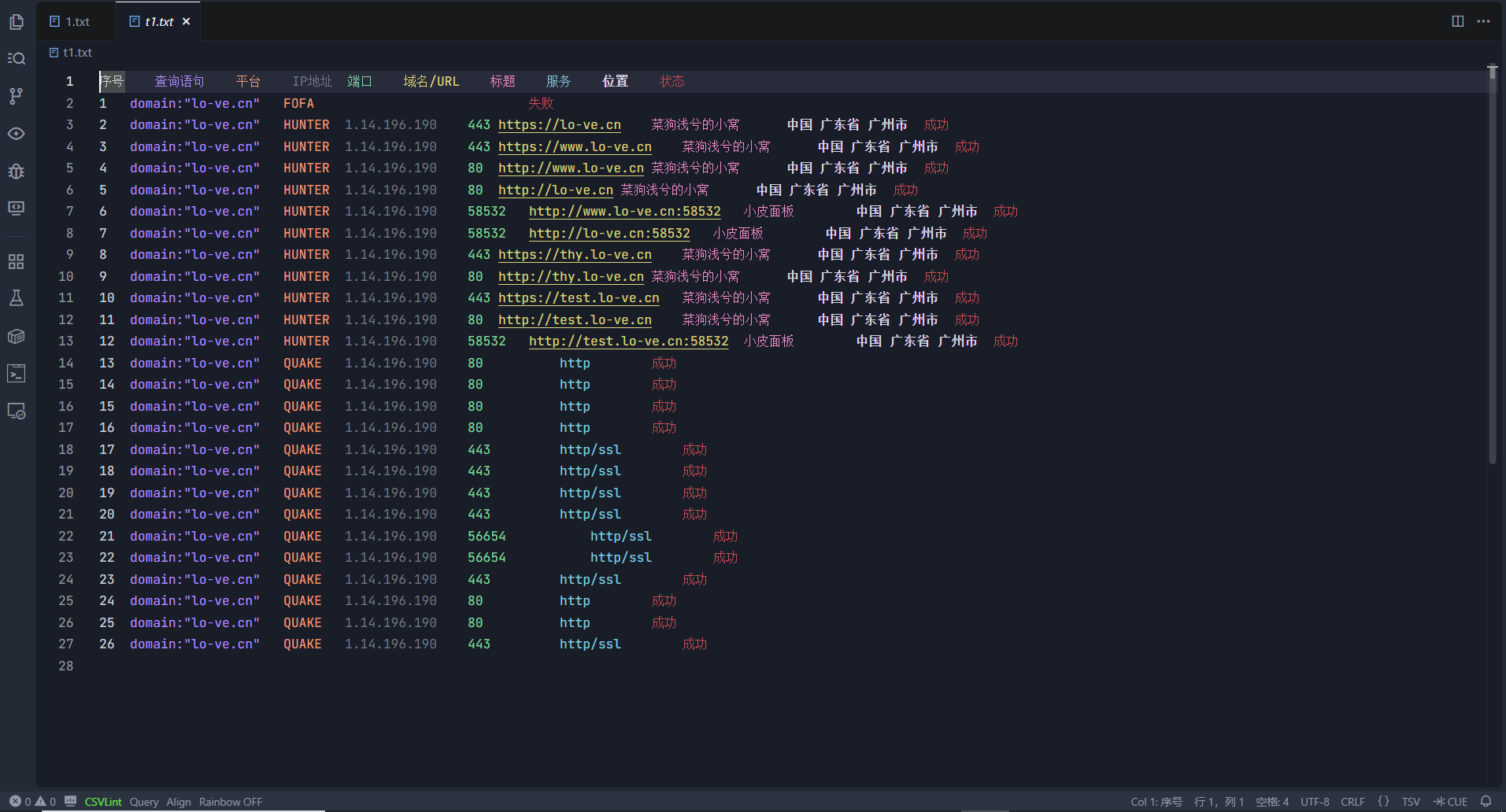1506x812 pixels.
Task: Click the t1.txt breadcrumb item
Action: tap(77, 53)
